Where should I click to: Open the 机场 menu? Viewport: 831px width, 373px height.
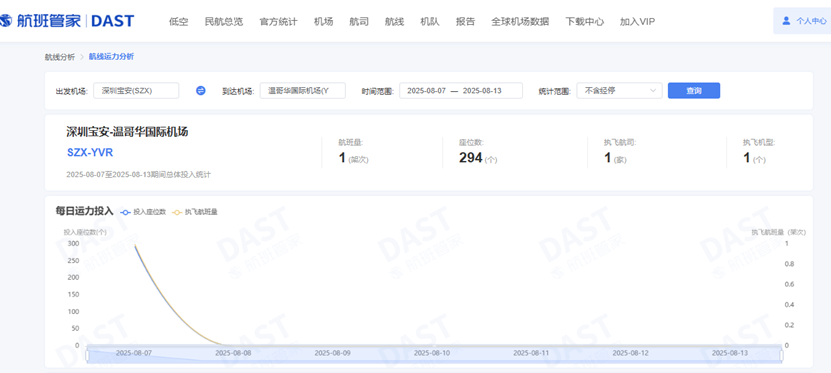coord(323,22)
